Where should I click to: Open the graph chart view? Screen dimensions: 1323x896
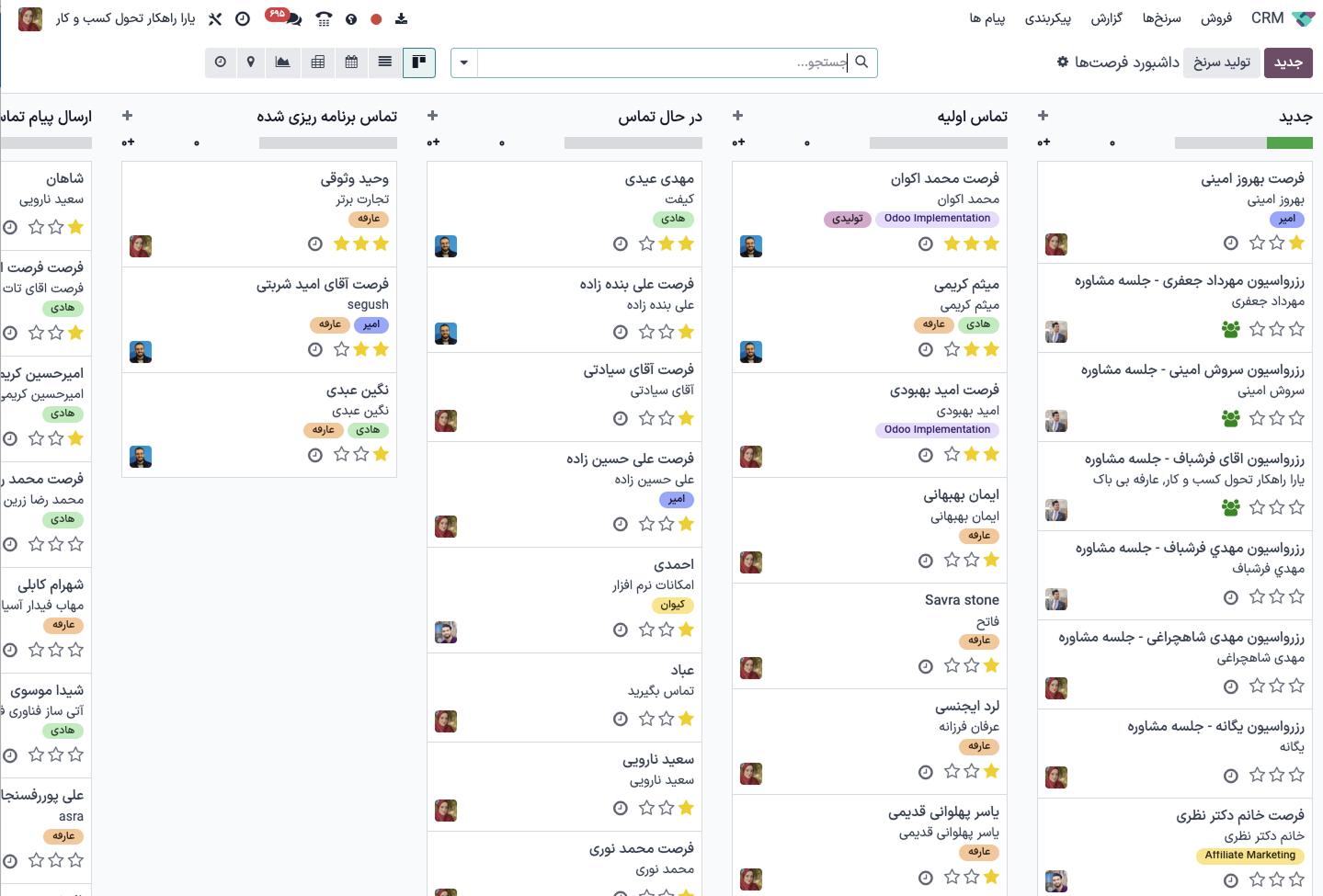(x=283, y=62)
